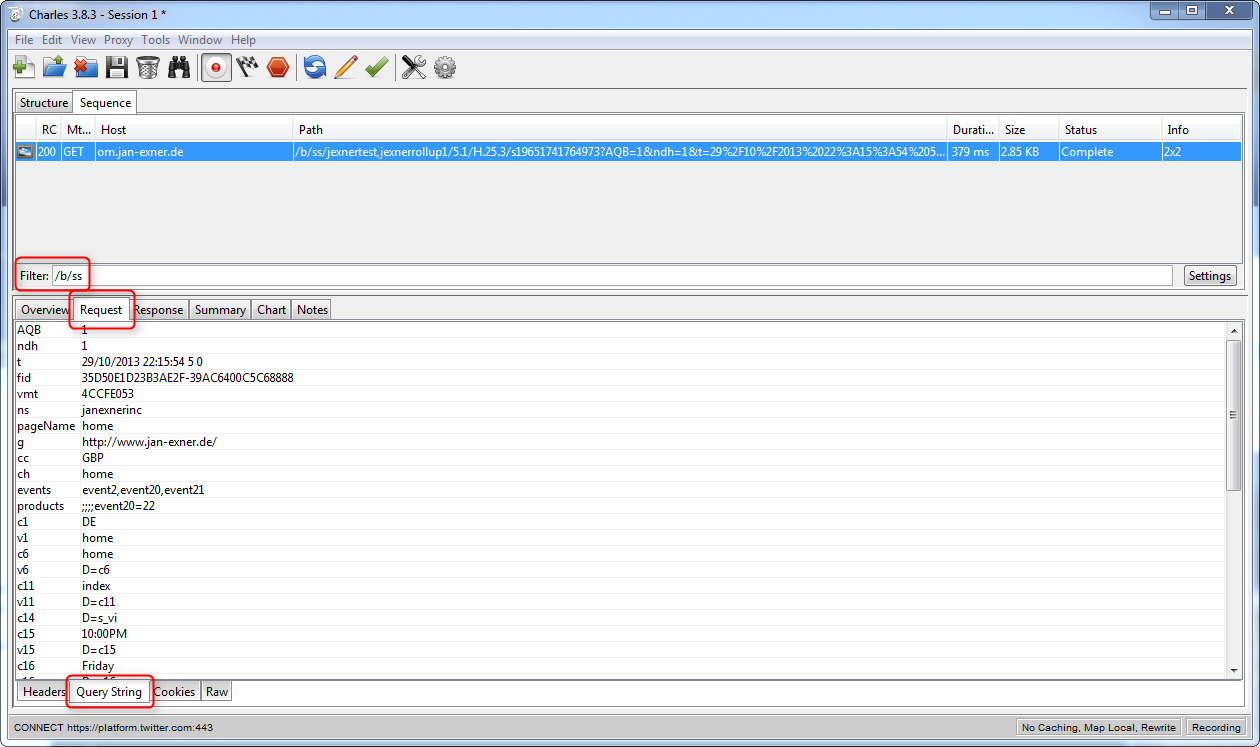The width and height of the screenshot is (1260, 747).
Task: Clear the session using the trash icon
Action: [x=148, y=67]
